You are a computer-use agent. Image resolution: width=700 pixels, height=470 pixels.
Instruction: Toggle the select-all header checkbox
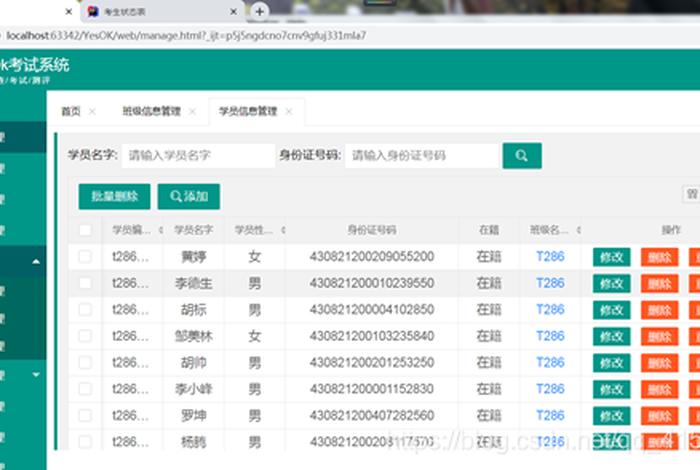85,230
